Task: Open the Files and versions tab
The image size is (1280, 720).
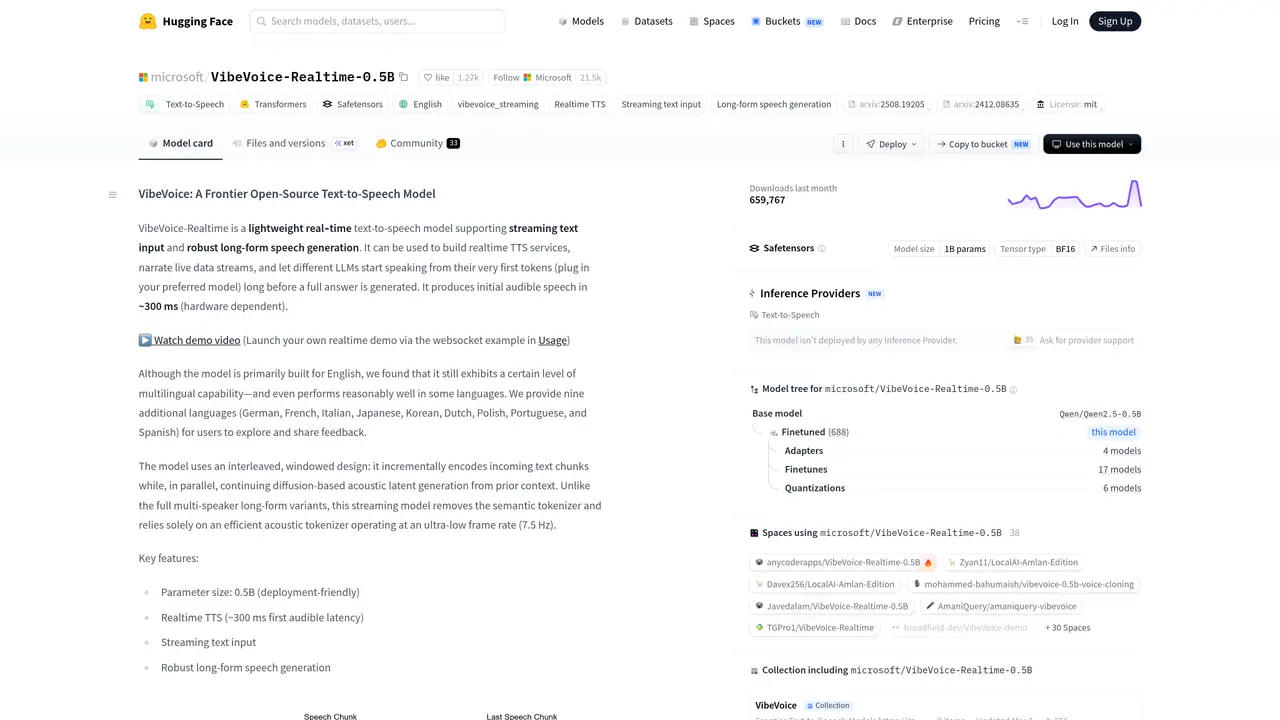Action: point(293,143)
